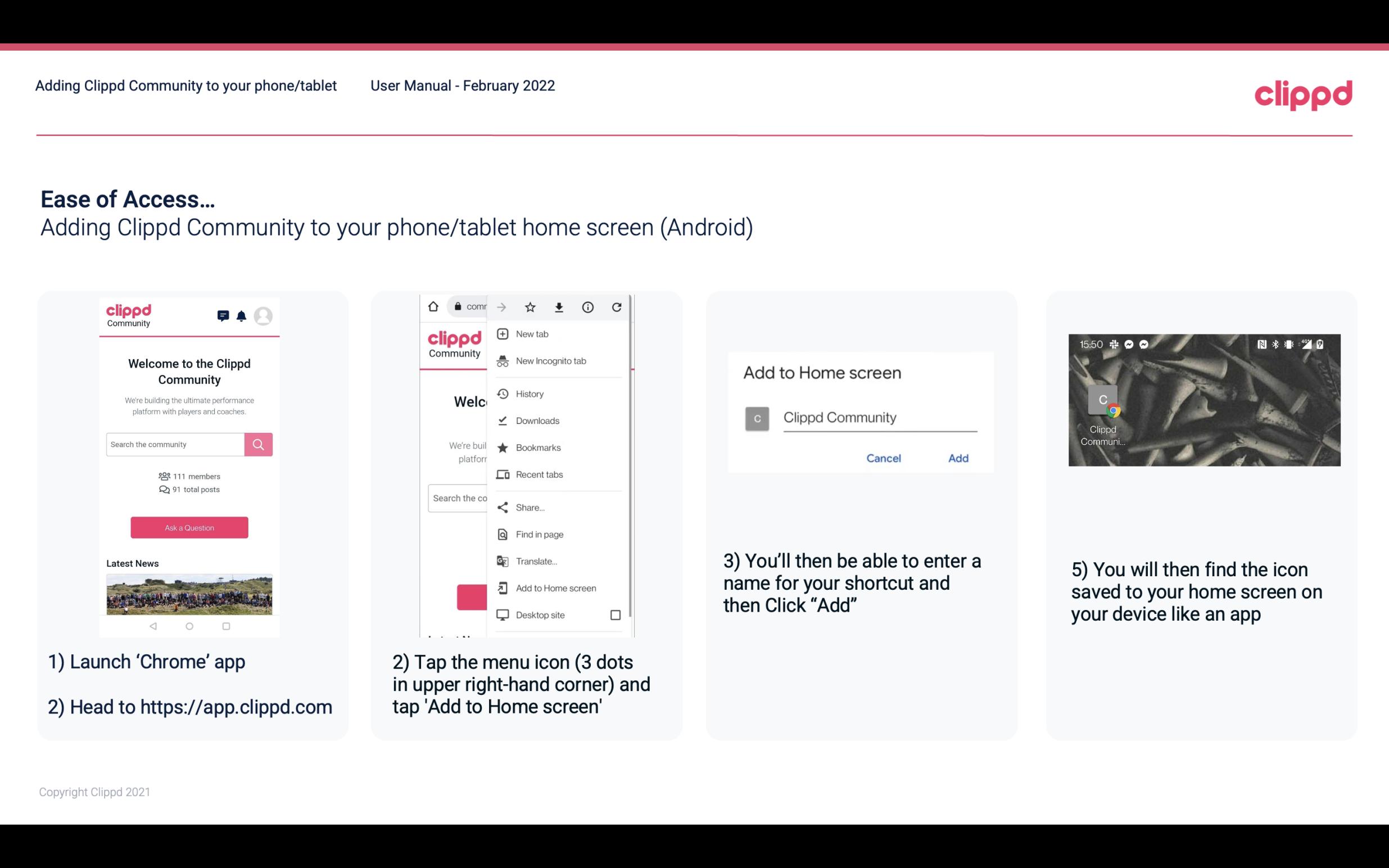
Task: Expand the History option in Chrome menu
Action: [529, 393]
